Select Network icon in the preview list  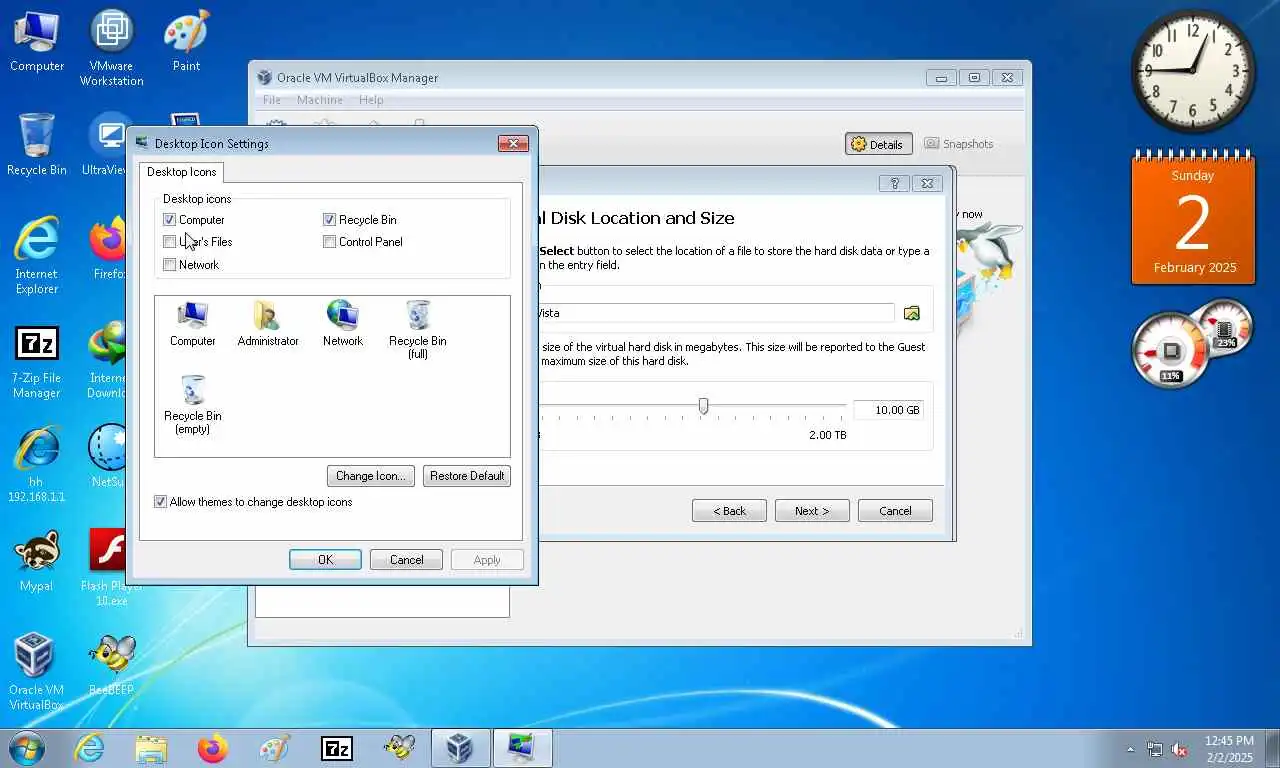click(x=343, y=323)
